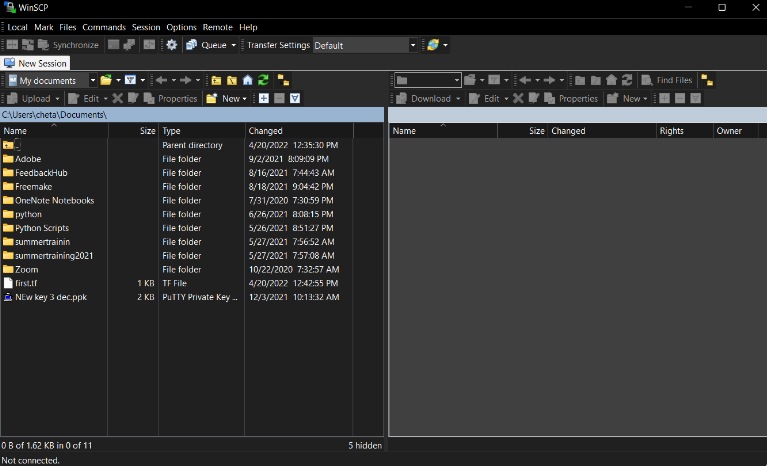The height and width of the screenshot is (466, 767).
Task: Click the 5 hidden status bar text
Action: [x=365, y=445]
